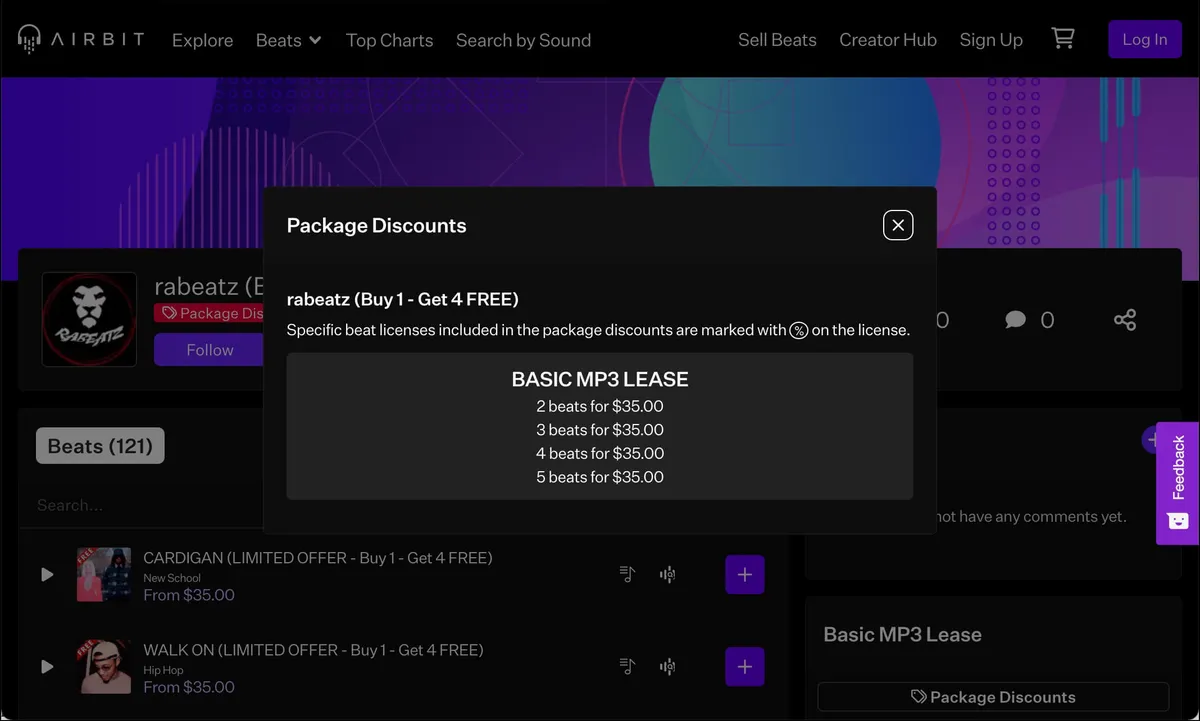Click the comments bubble icon
1200x721 pixels.
pos(1016,320)
